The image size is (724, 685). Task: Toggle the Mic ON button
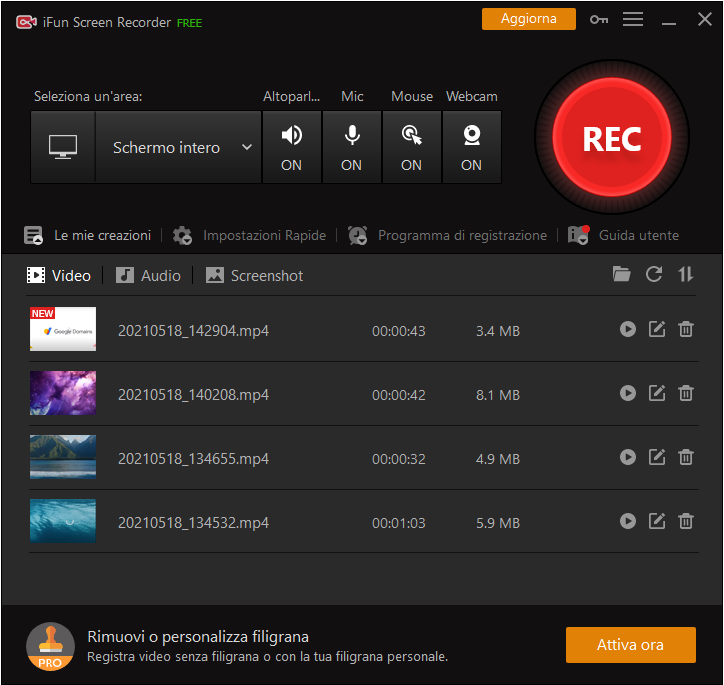tap(352, 147)
